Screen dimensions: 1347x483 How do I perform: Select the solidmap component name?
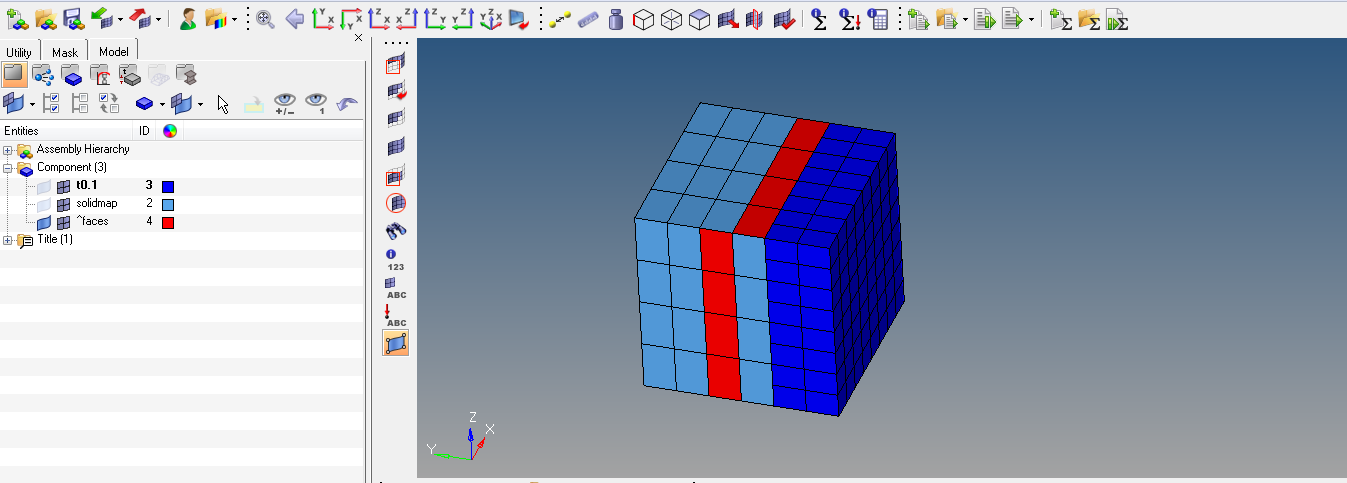click(x=97, y=204)
